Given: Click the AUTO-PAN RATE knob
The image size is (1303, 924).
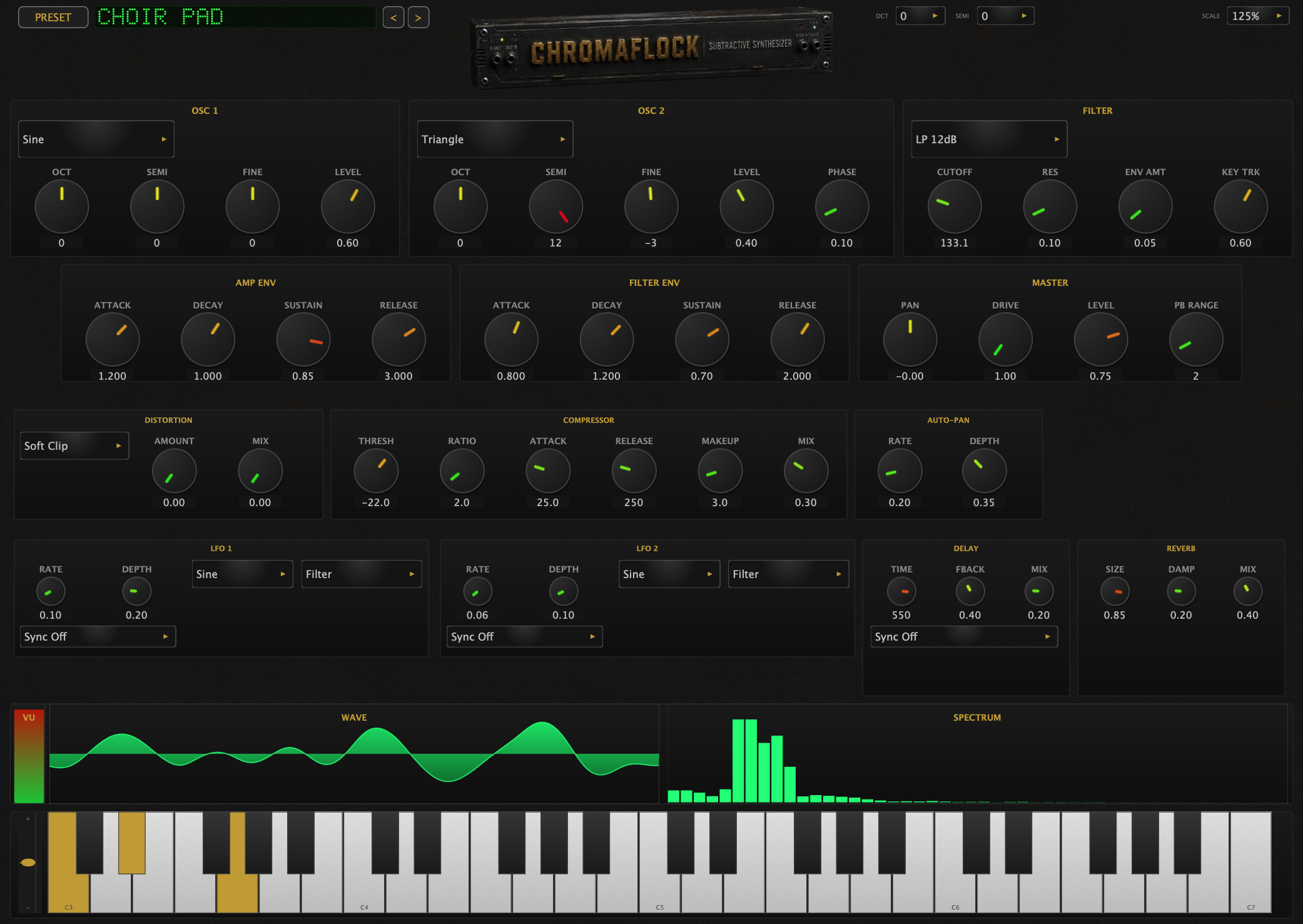Looking at the screenshot, I should click(900, 471).
